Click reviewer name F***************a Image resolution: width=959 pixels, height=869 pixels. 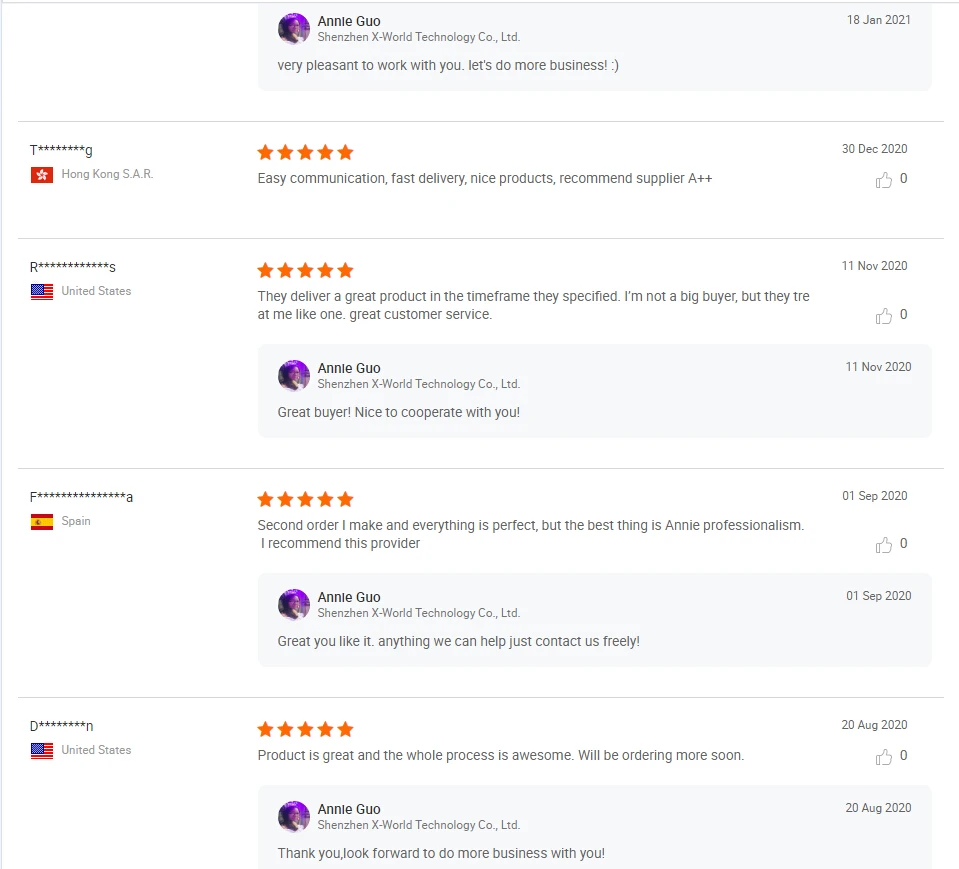click(81, 497)
